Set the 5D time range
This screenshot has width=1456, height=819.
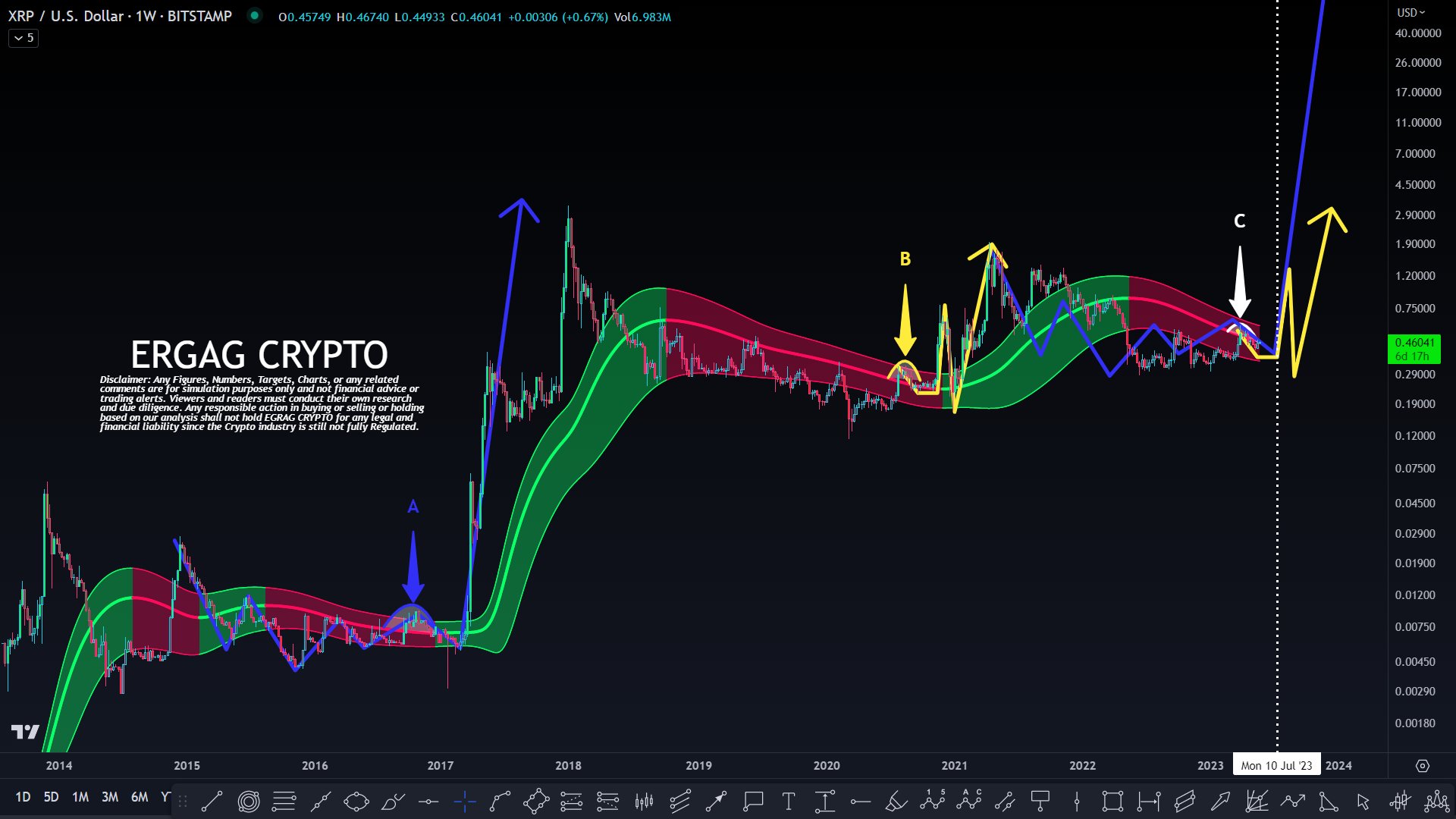(x=51, y=797)
